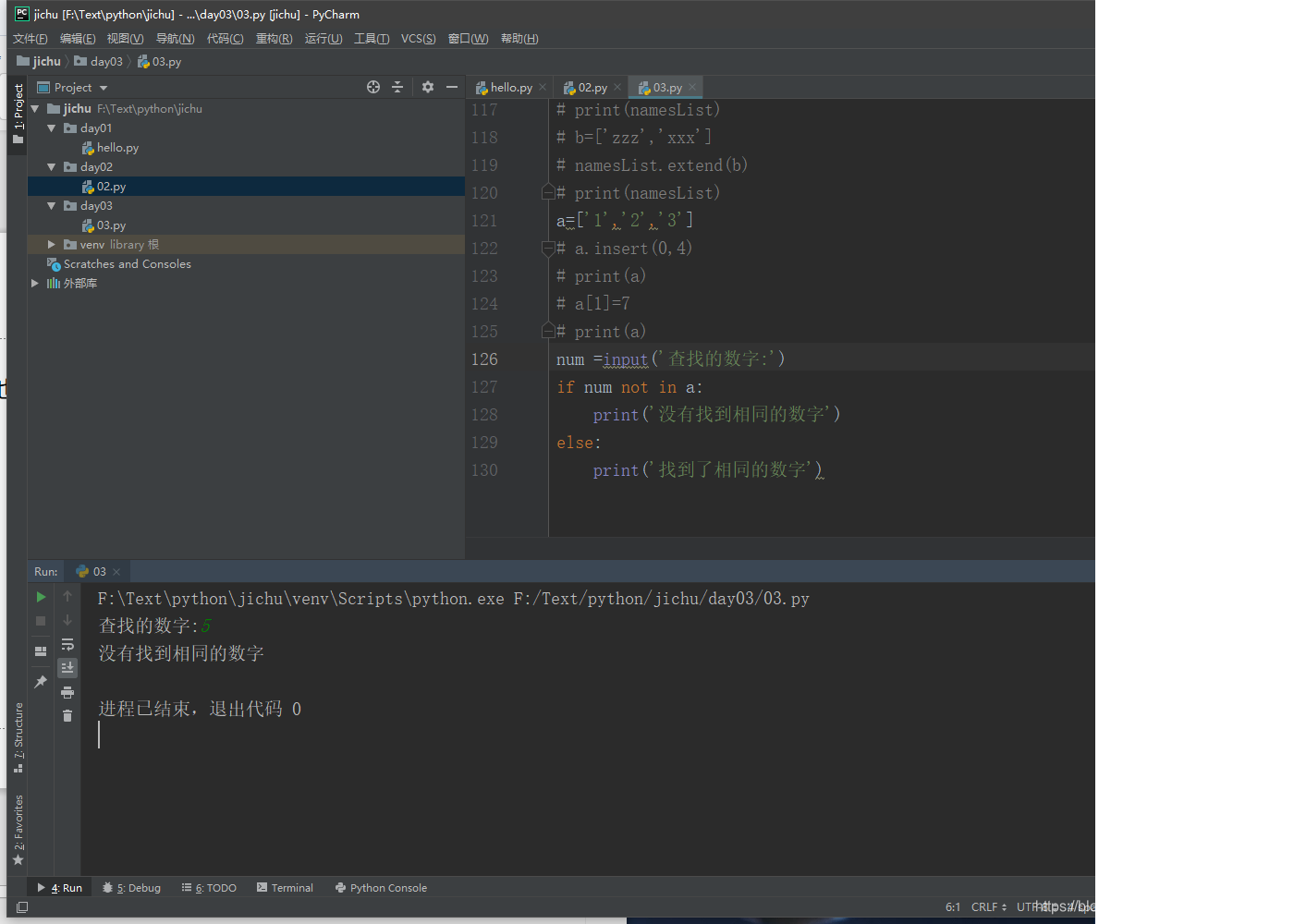Close the 03 run tab
The height and width of the screenshot is (924, 1294).
tap(116, 572)
